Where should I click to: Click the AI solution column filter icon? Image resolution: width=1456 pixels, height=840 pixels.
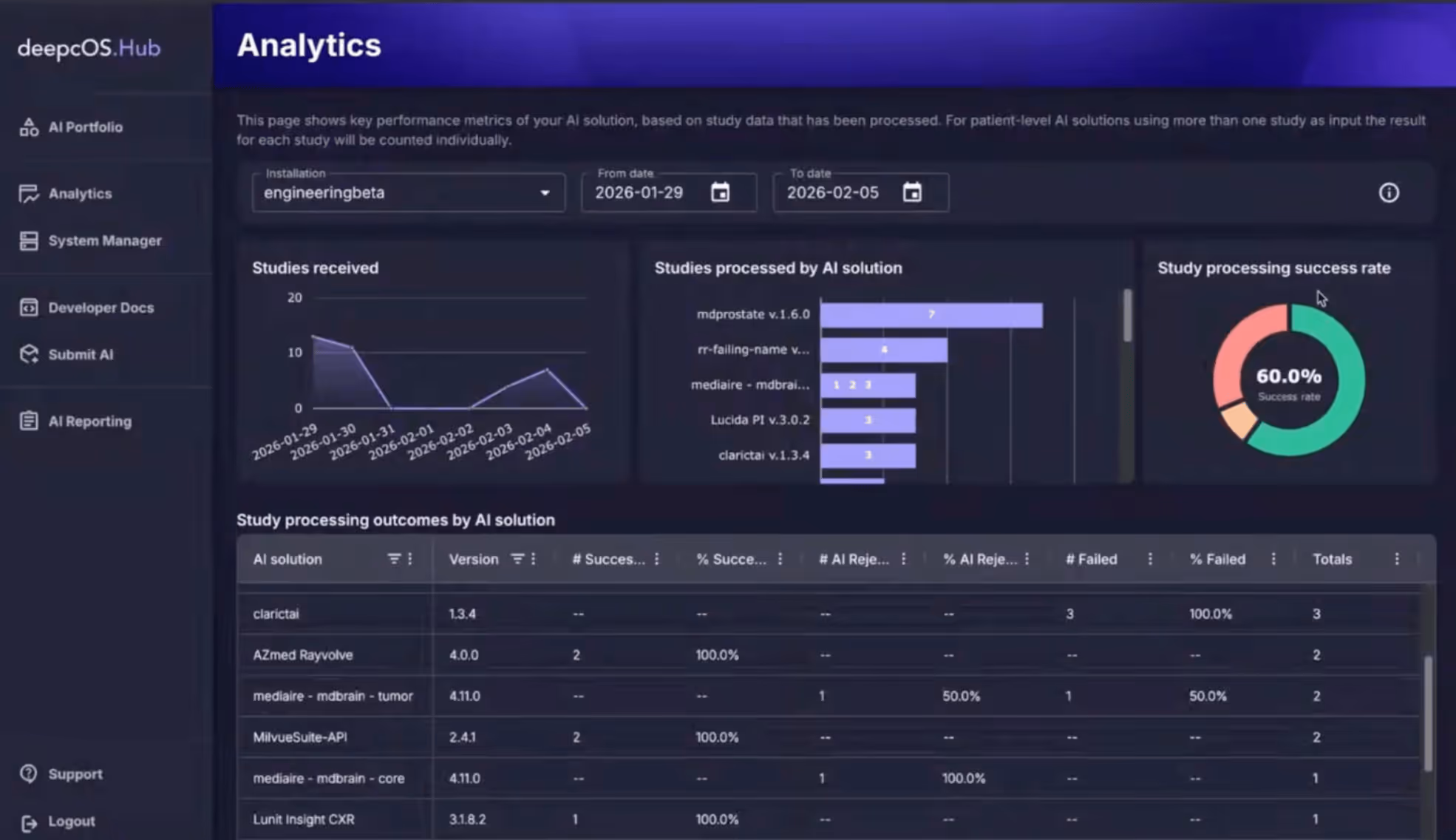[394, 559]
